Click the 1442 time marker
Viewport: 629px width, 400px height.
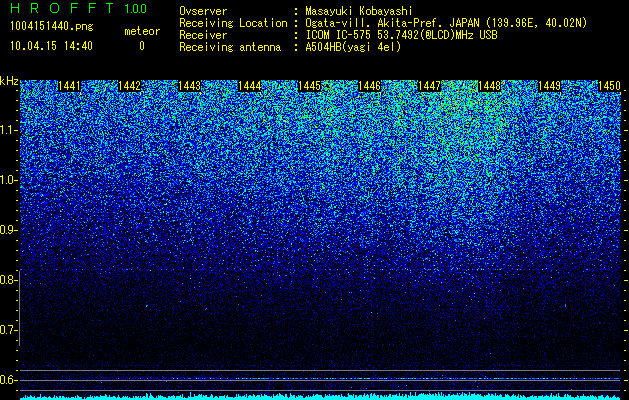tap(130, 86)
